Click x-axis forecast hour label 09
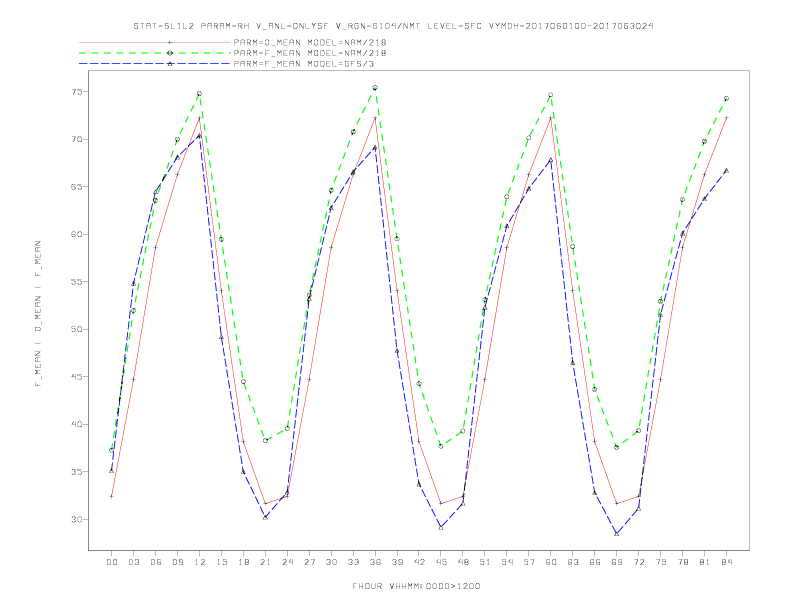 coord(177,562)
